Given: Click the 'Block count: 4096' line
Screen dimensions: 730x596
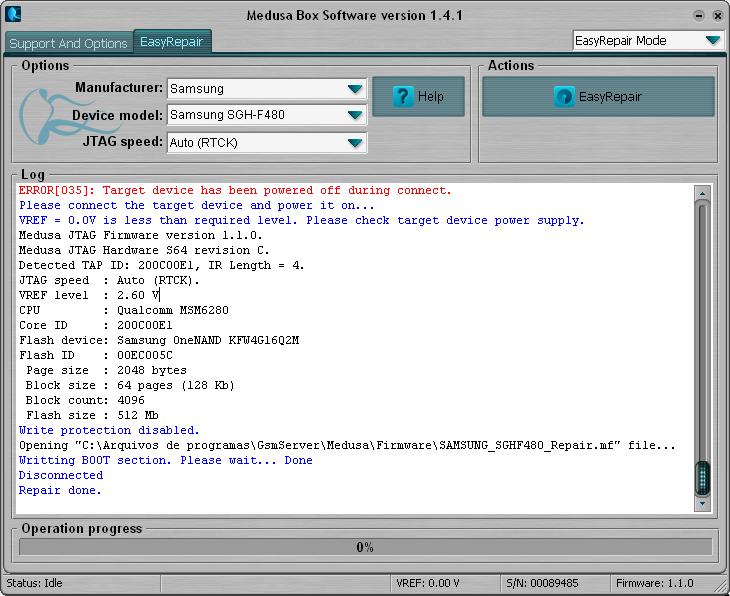Looking at the screenshot, I should pos(85,400).
